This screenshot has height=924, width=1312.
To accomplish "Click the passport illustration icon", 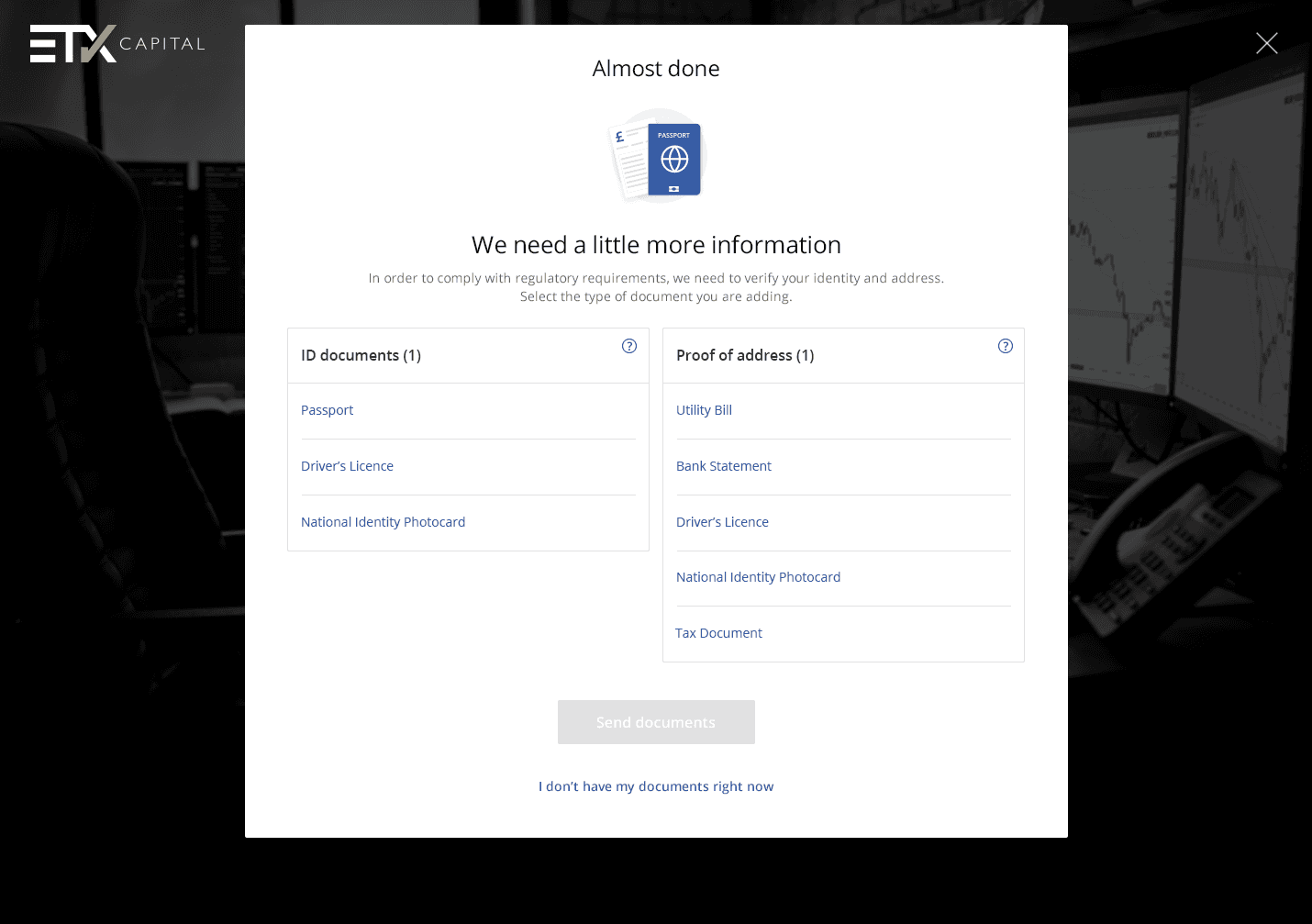I will tap(657, 155).
